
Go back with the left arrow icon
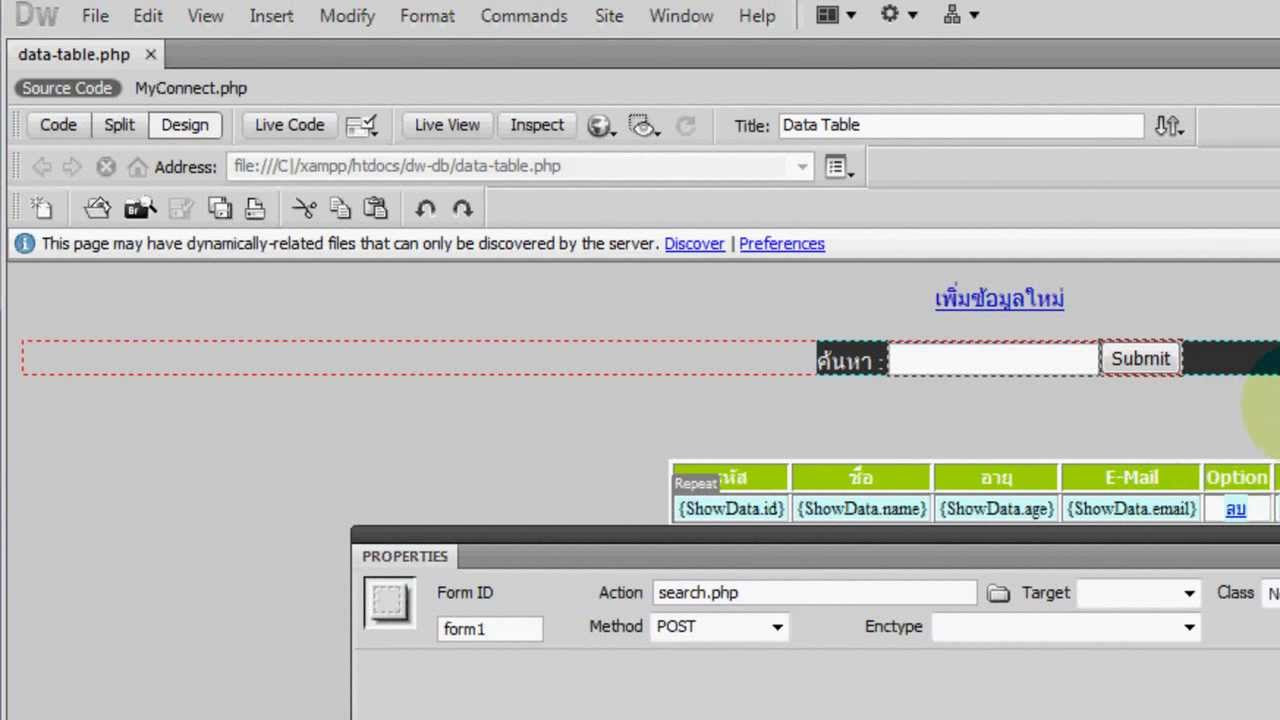tap(41, 167)
